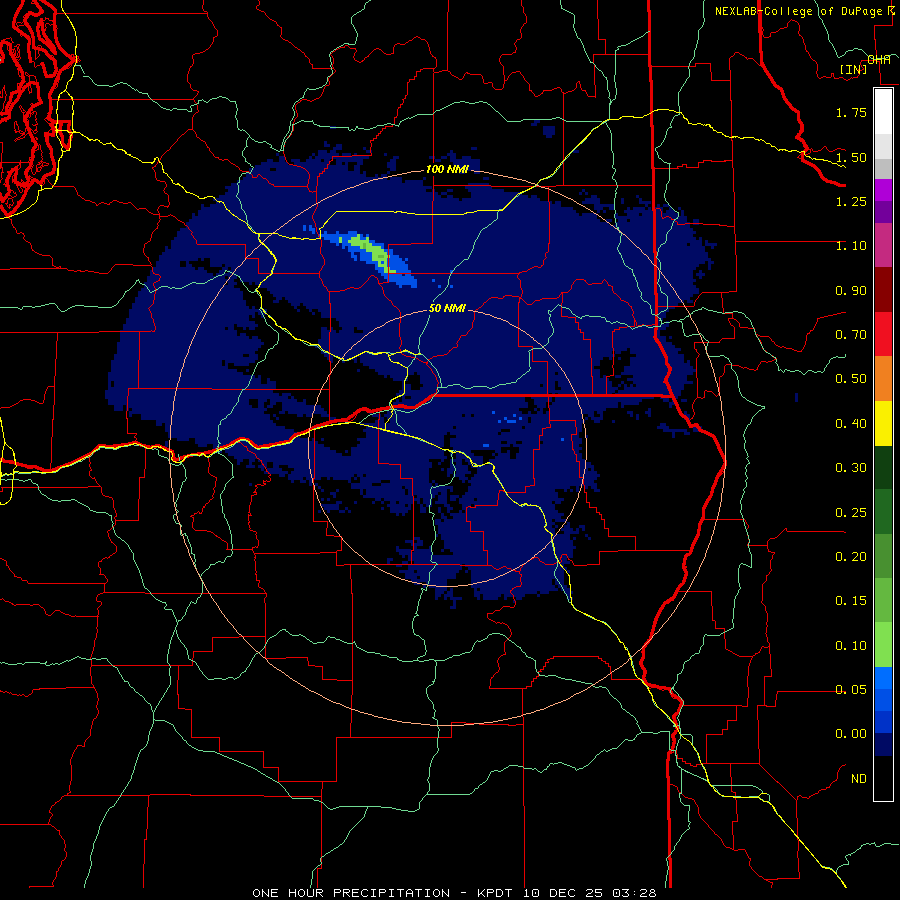Image resolution: width=900 pixels, height=900 pixels.
Task: Click the ND legend label
Action: [859, 779]
